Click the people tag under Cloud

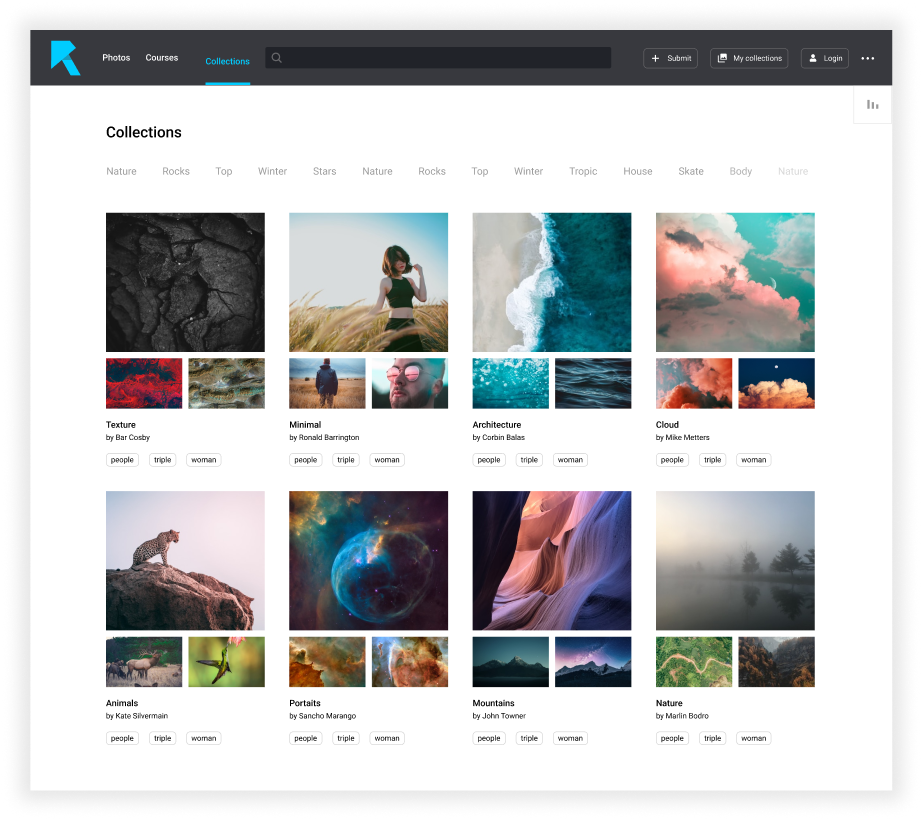pos(672,460)
